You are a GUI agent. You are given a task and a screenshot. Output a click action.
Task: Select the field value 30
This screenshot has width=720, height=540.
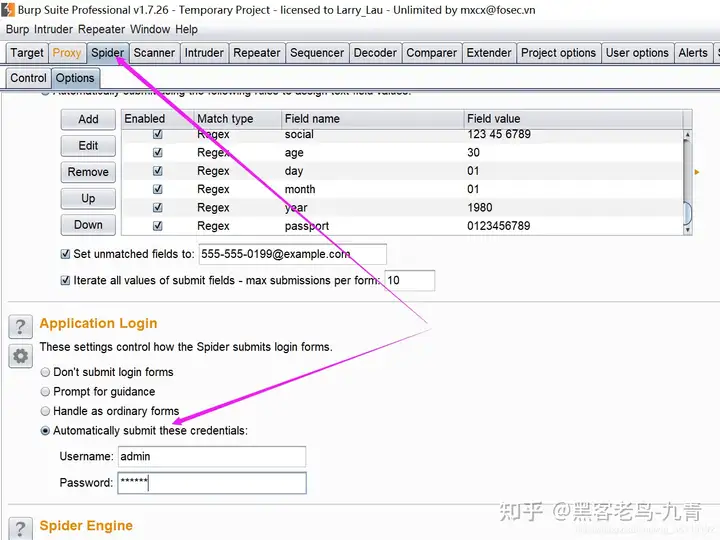click(473, 152)
